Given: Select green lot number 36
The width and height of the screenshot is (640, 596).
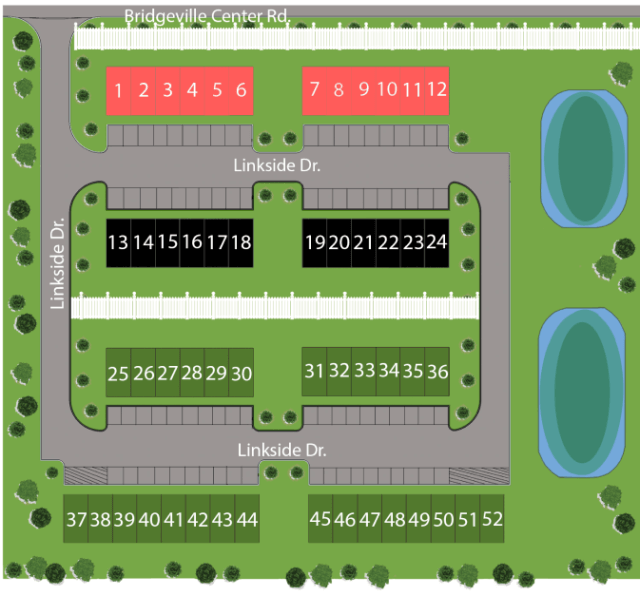Looking at the screenshot, I should click(437, 371).
